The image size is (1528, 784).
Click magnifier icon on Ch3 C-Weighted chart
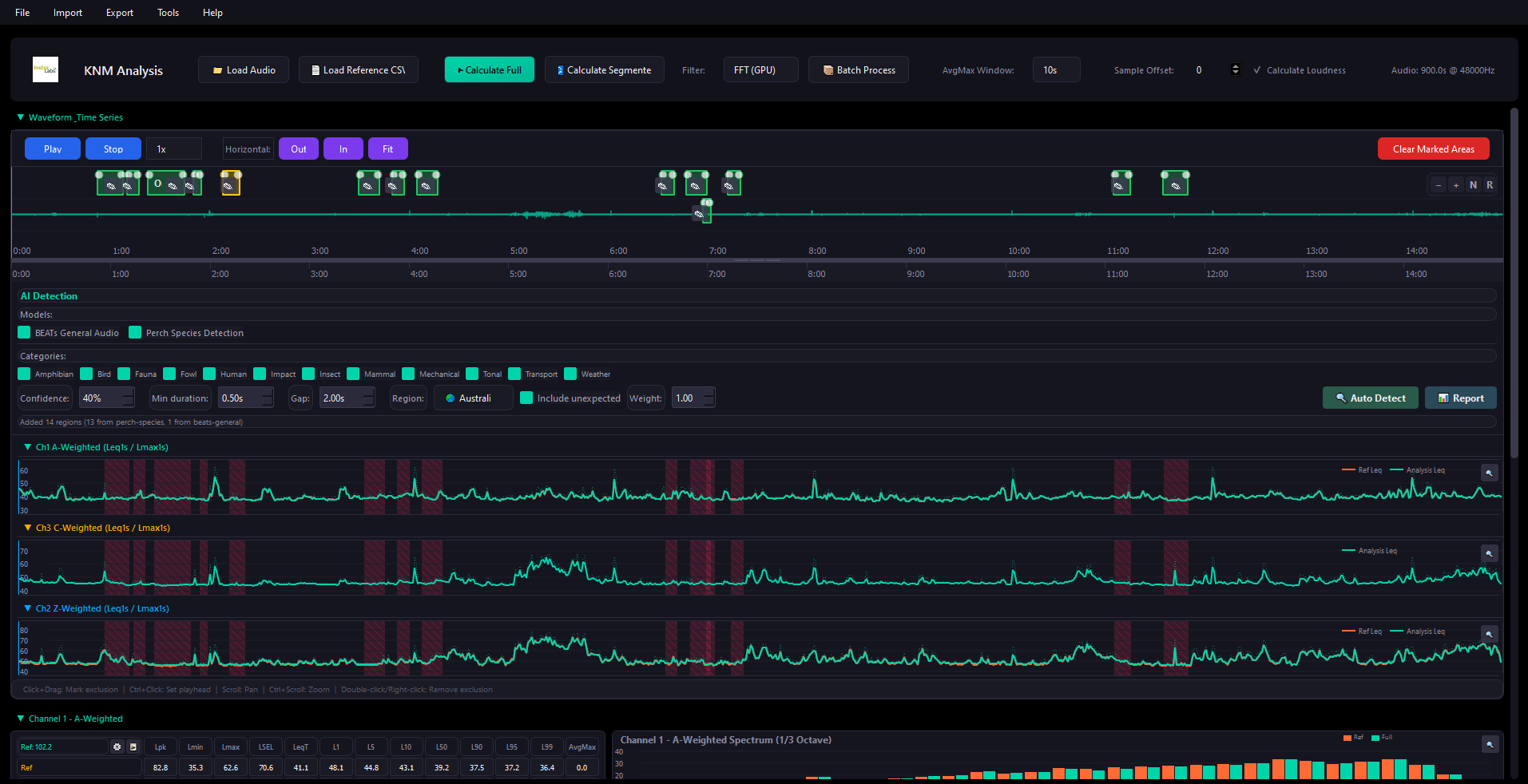[x=1489, y=553]
